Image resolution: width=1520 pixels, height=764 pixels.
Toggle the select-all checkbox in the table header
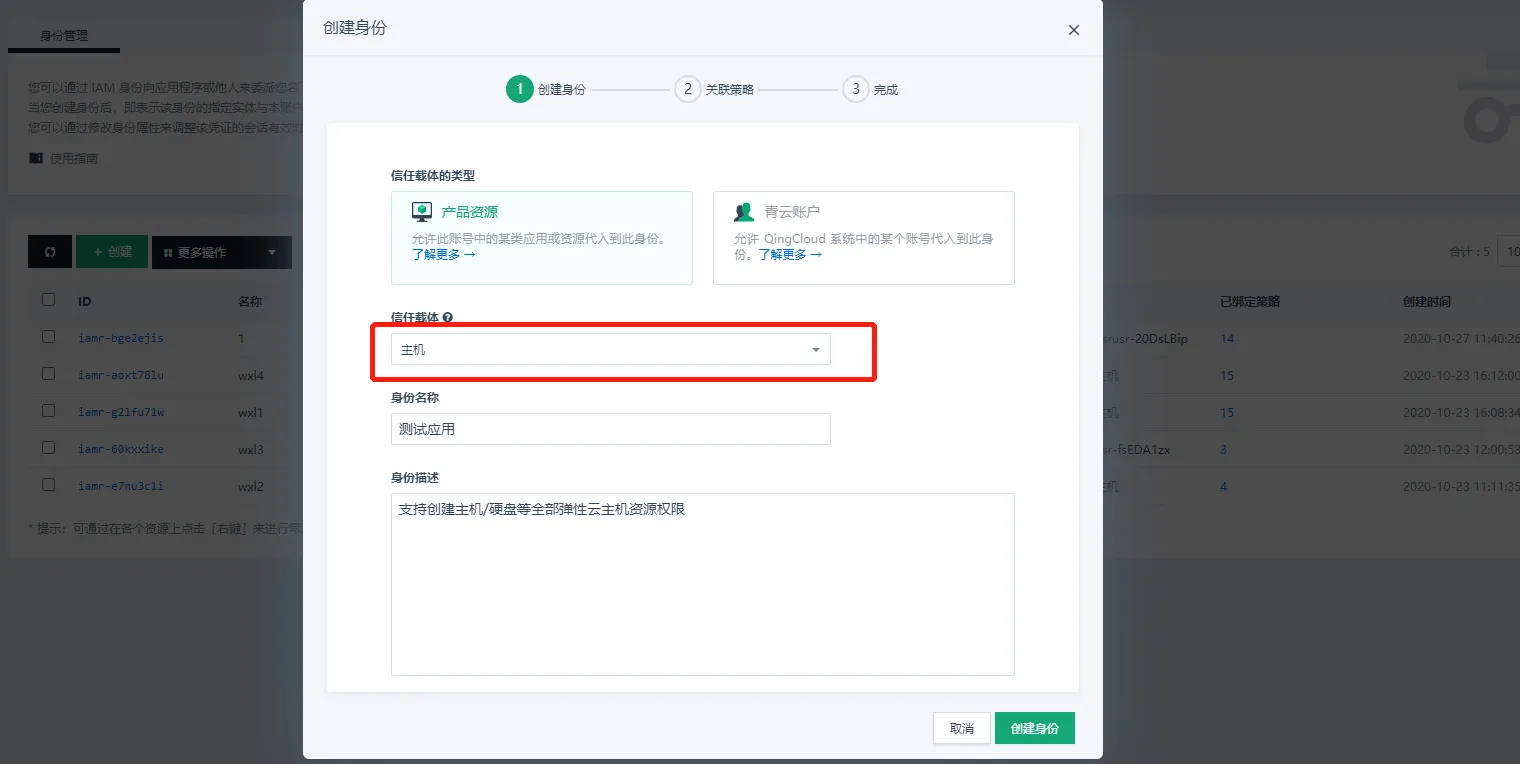48,300
